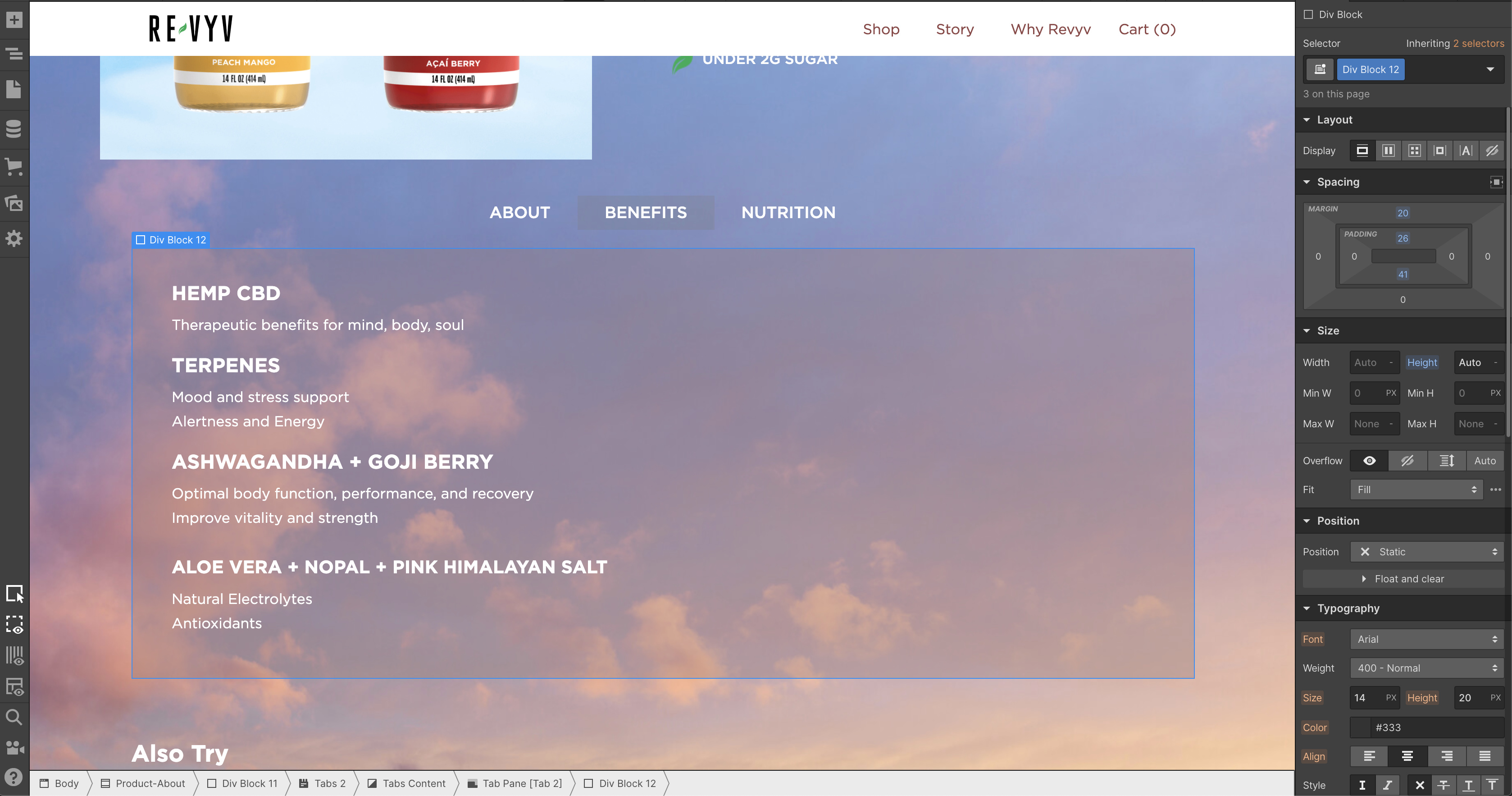The image size is (1512, 796).
Task: Click the Why Revyv nav link
Action: pyautogui.click(x=1050, y=29)
